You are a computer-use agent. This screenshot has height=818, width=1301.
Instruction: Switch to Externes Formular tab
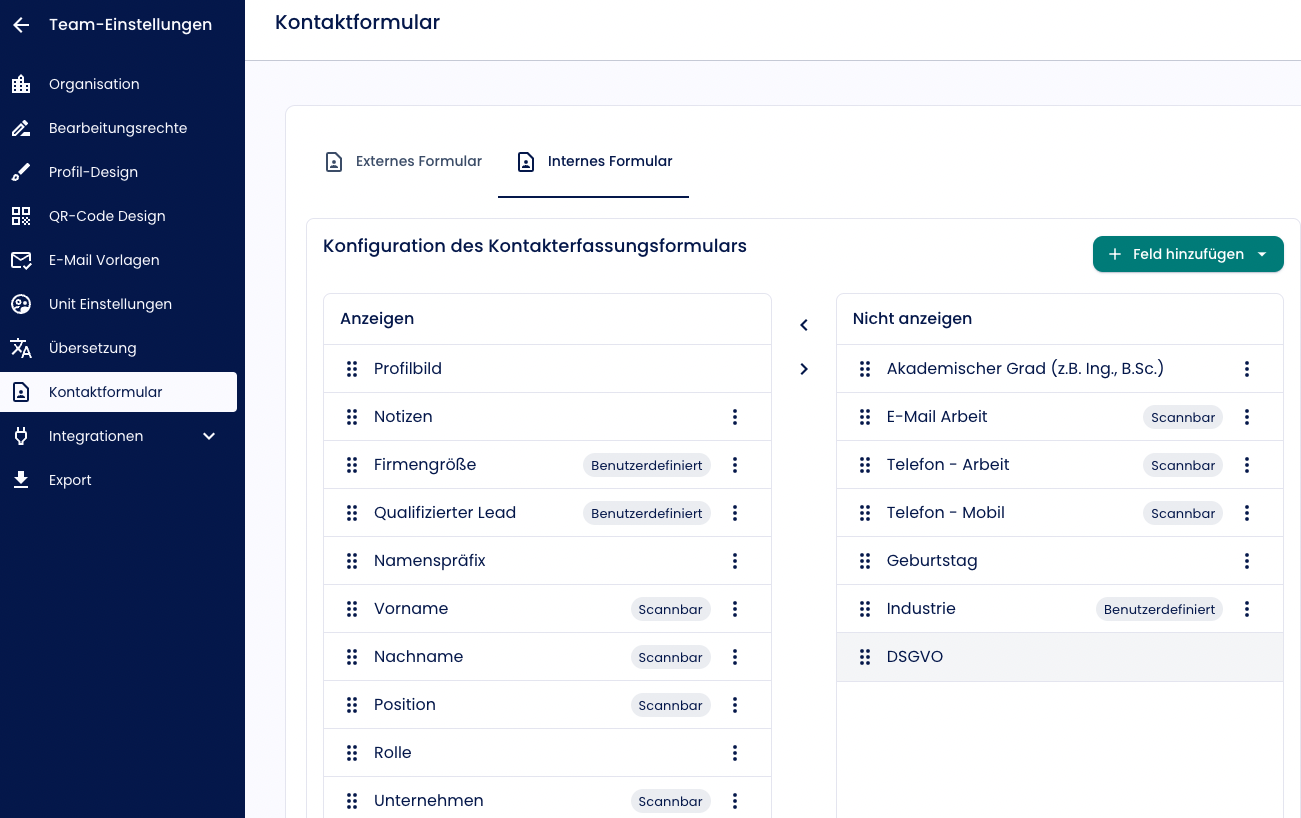[404, 161]
